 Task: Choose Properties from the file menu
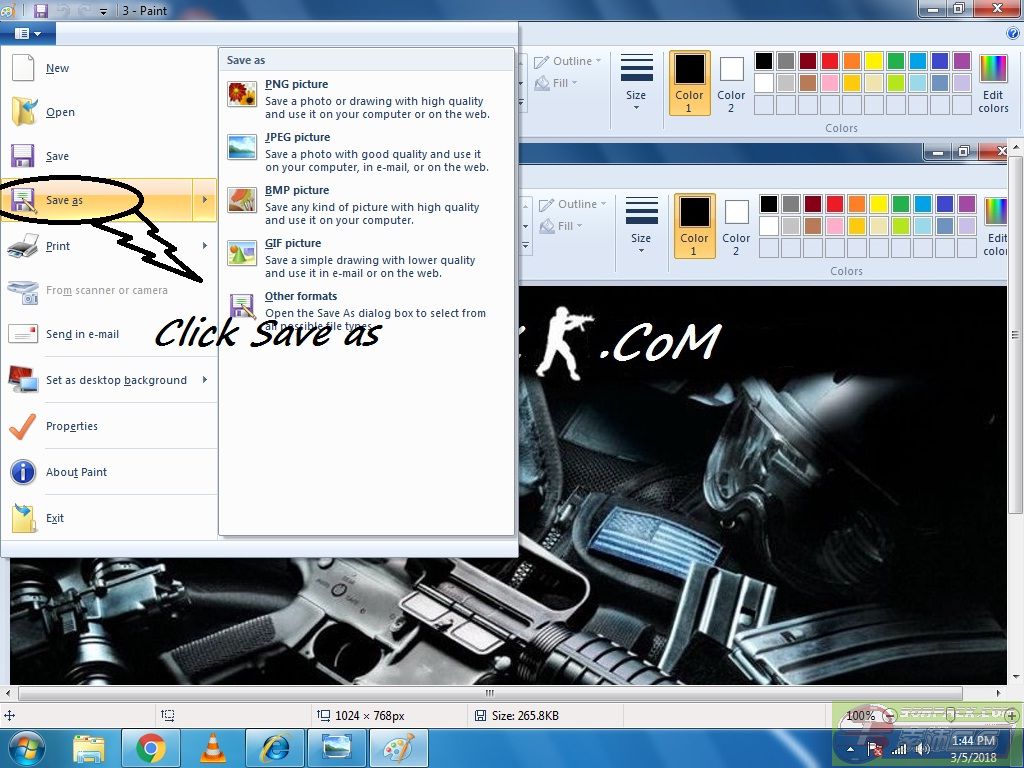click(x=71, y=426)
